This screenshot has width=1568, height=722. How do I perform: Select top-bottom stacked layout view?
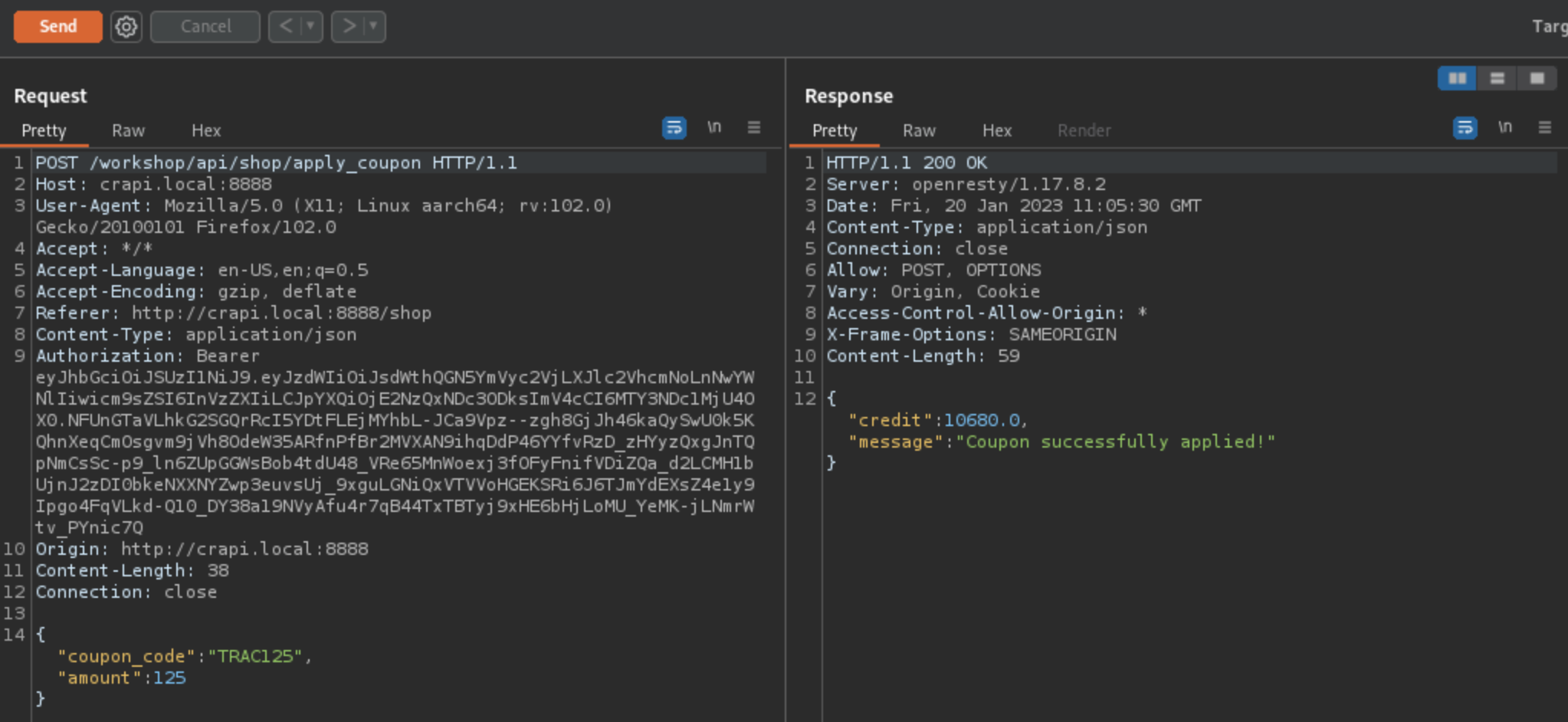coord(1497,78)
